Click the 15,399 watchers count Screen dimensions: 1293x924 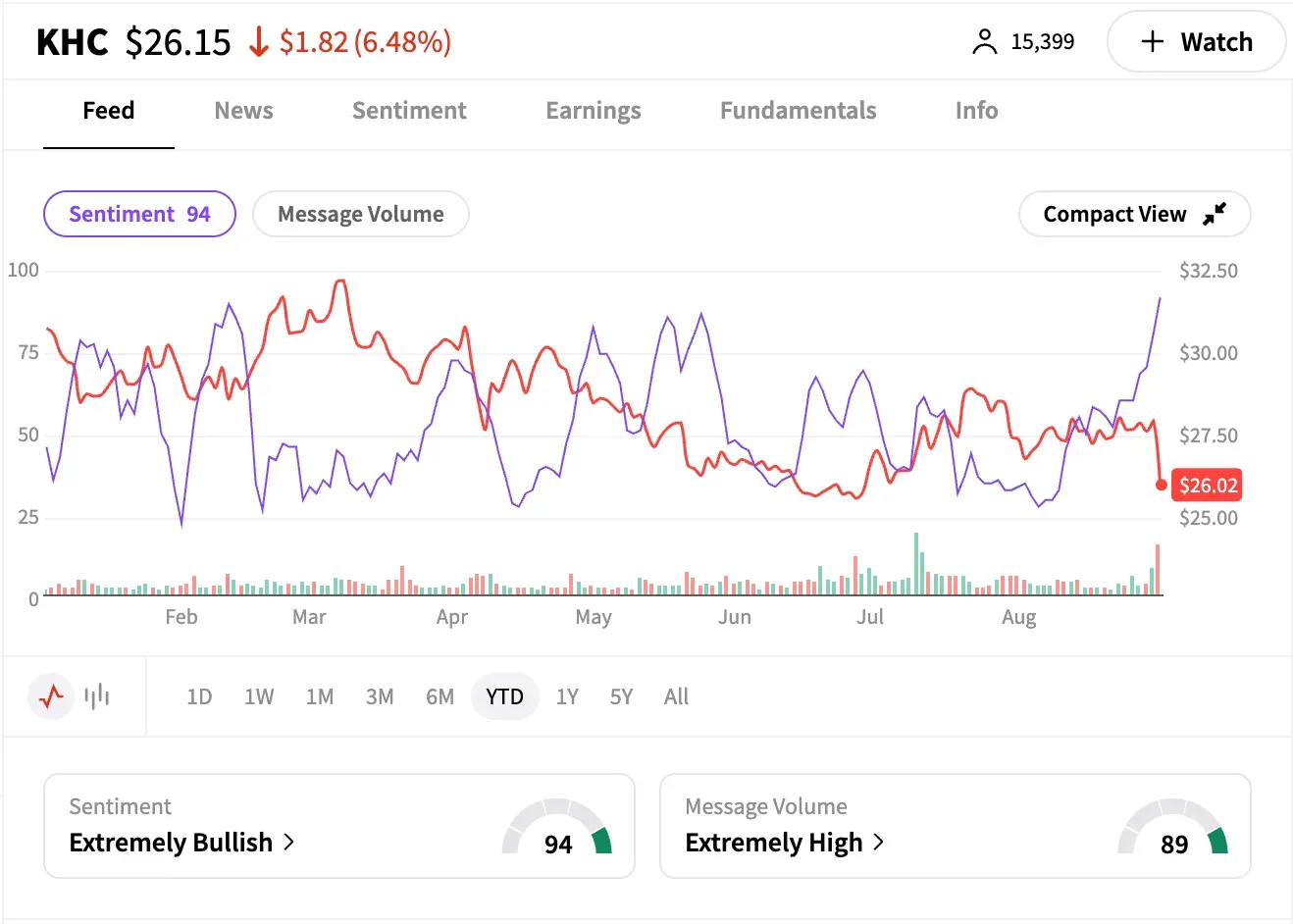pos(1043,42)
